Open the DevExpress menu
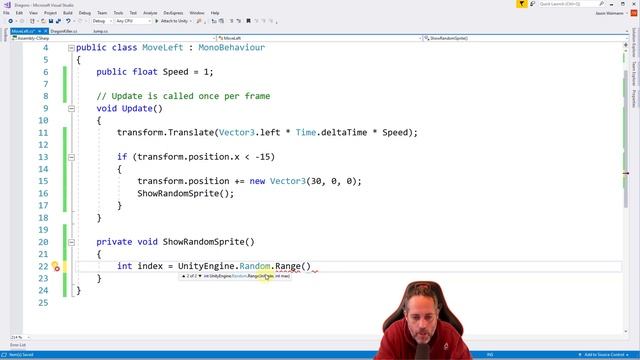The height and width of the screenshot is (360, 640). [173, 13]
